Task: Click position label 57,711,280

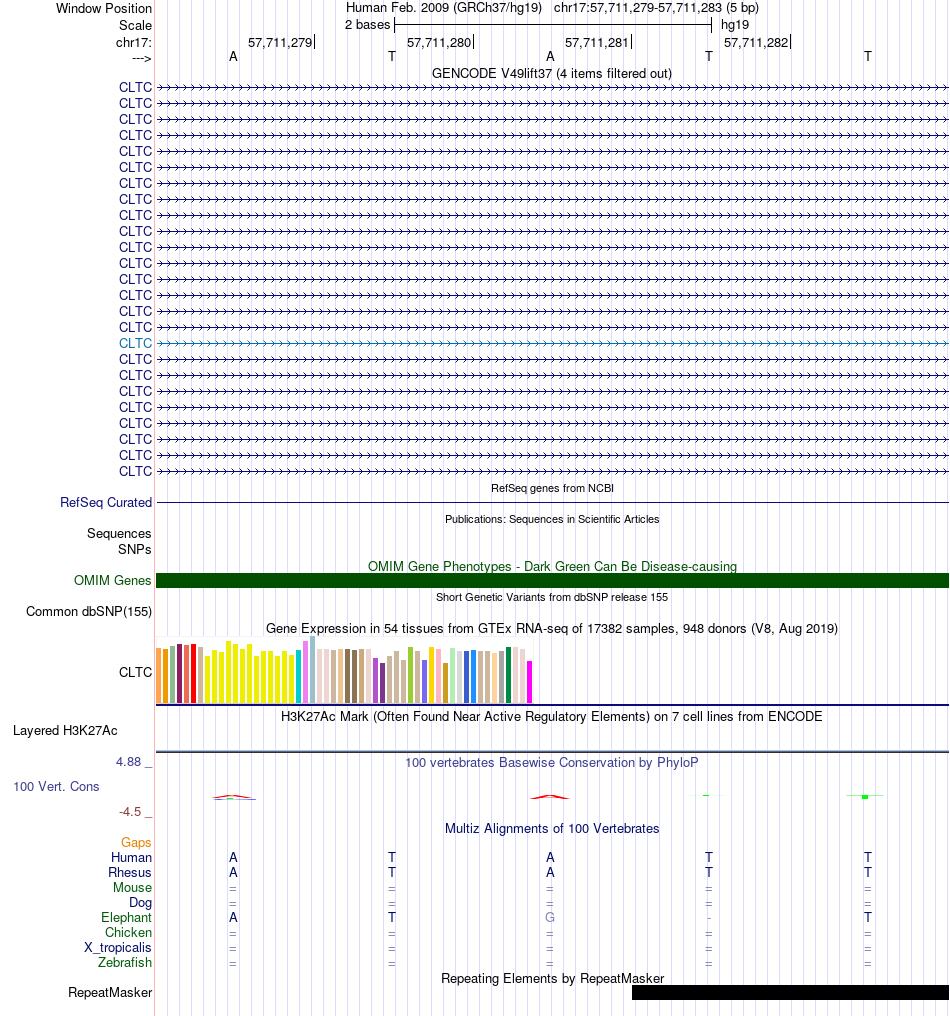Action: [439, 43]
